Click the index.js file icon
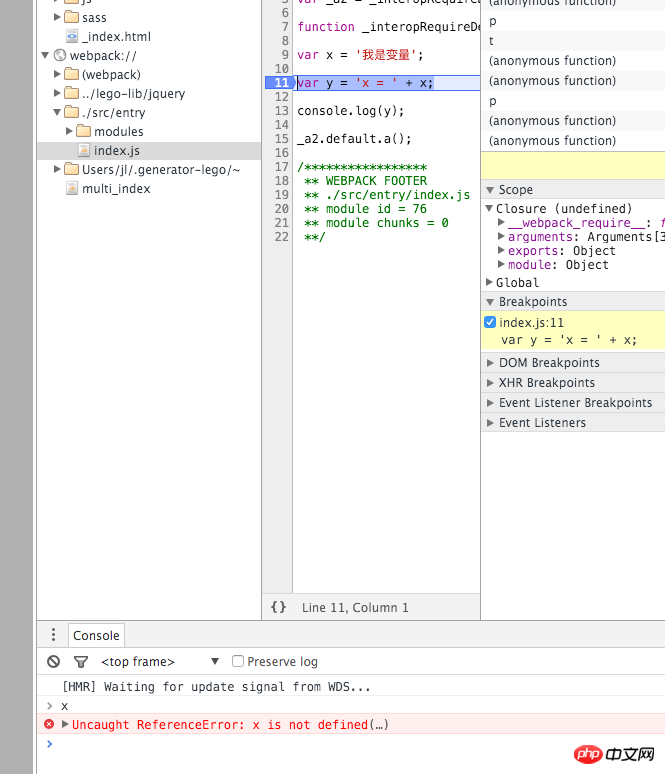The height and width of the screenshot is (774, 665). click(84, 150)
